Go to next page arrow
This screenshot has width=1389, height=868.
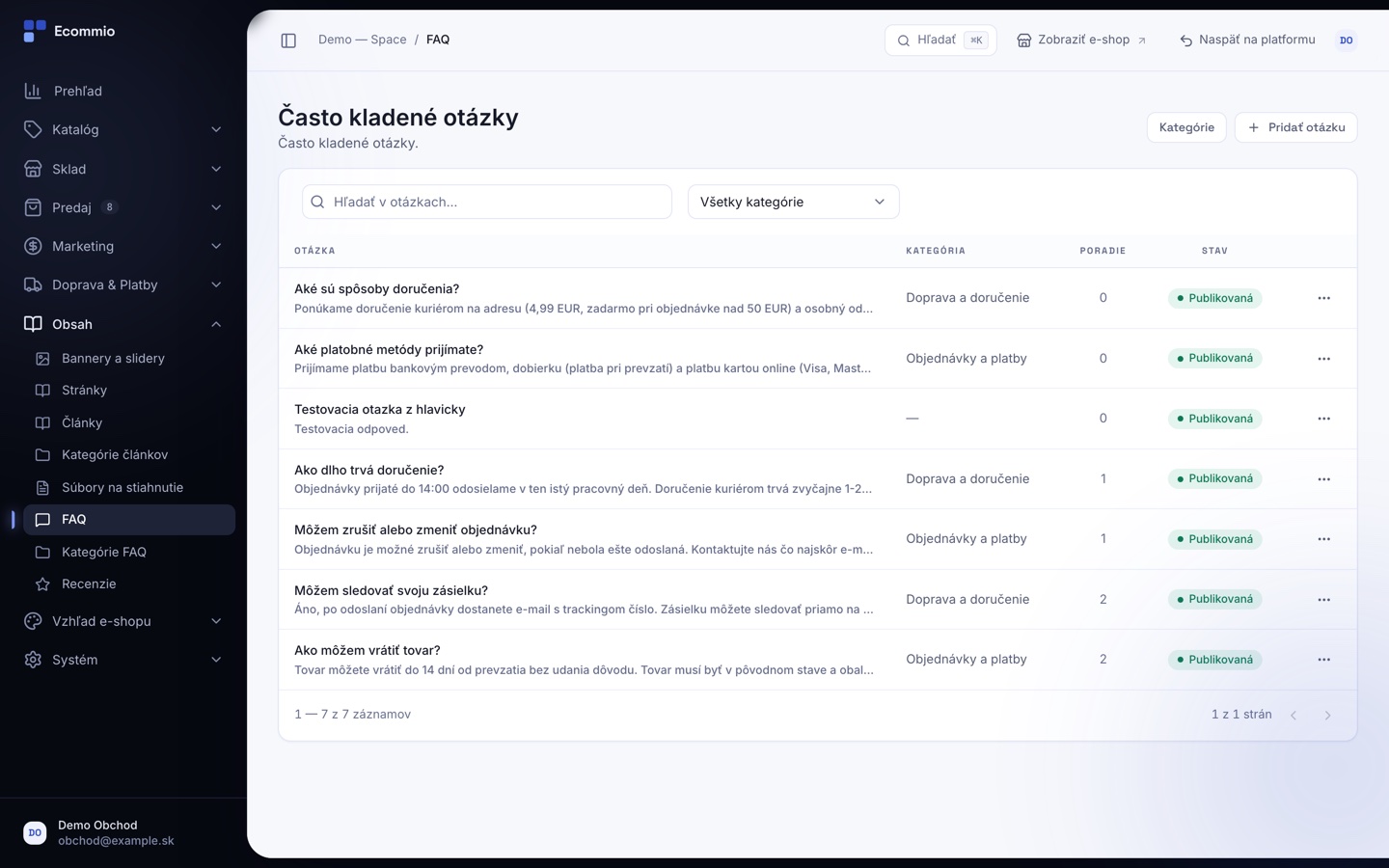(x=1327, y=716)
